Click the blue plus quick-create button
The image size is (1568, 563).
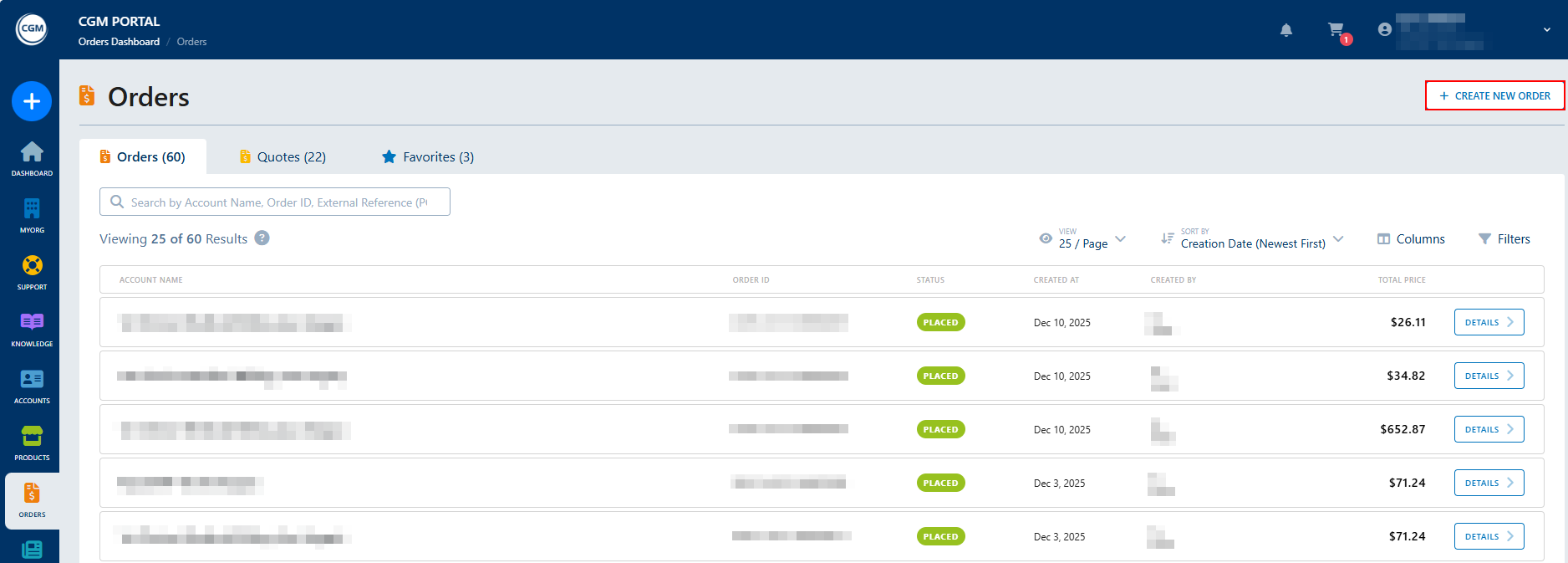pos(32,101)
